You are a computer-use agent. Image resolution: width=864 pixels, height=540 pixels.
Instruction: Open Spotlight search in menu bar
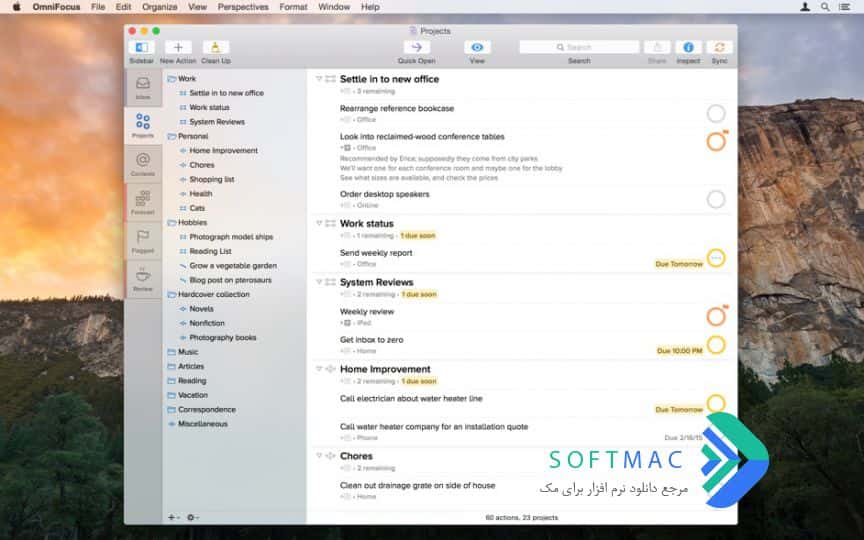pos(825,7)
